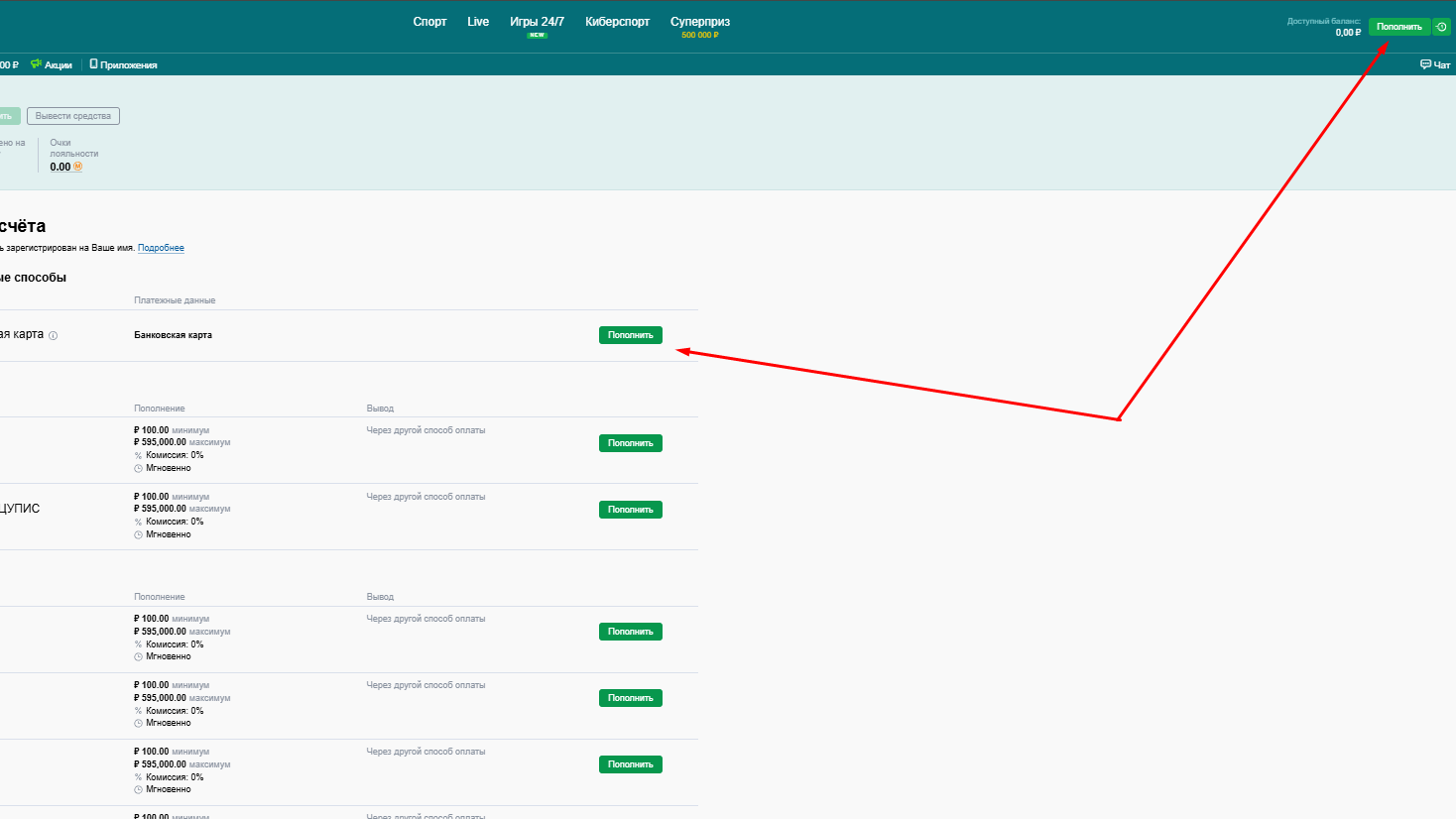Open the Суперприз 500 000 ₽ page
The image size is (1456, 819).
tap(699, 26)
